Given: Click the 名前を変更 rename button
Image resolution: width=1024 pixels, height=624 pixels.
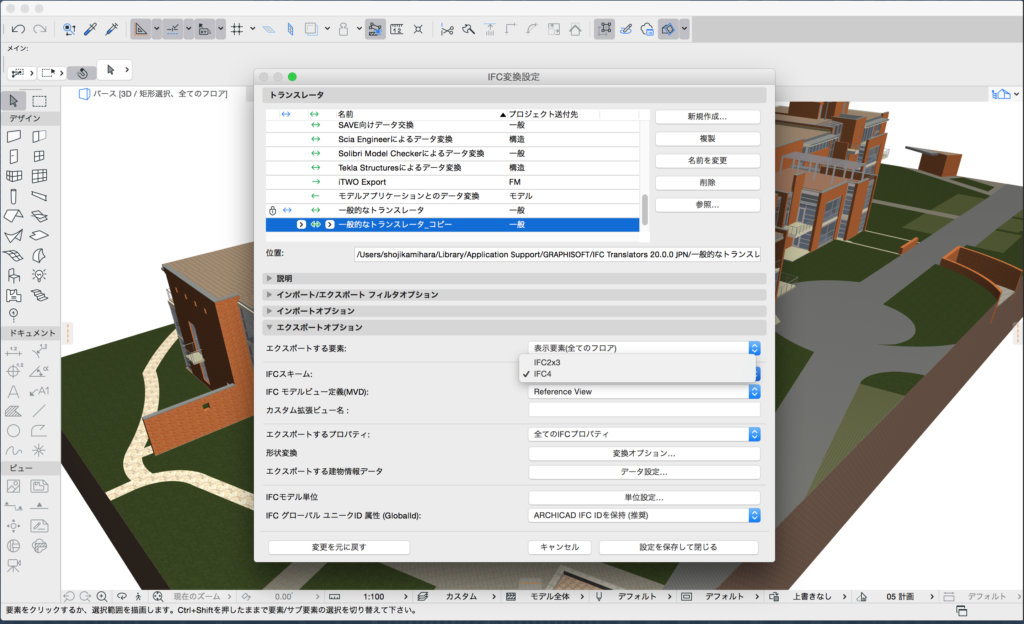Looking at the screenshot, I should pos(707,161).
